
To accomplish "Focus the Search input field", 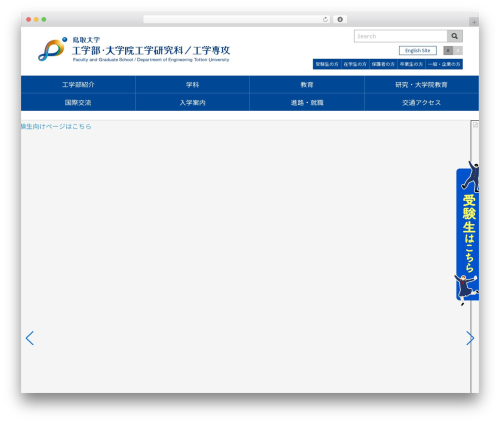I will [401, 36].
